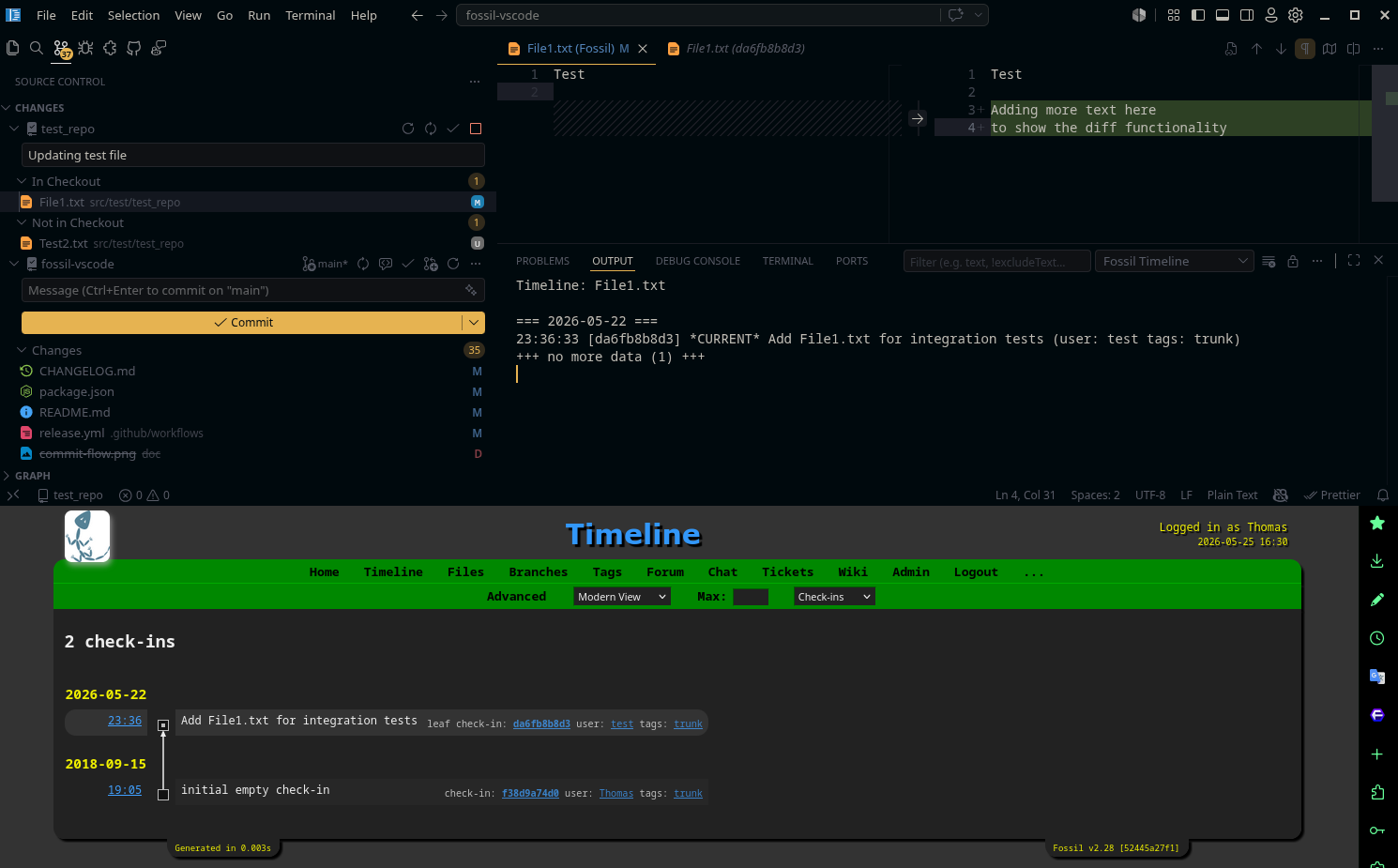Open the Explorer view in activity bar
1398x868 pixels.
(x=13, y=48)
